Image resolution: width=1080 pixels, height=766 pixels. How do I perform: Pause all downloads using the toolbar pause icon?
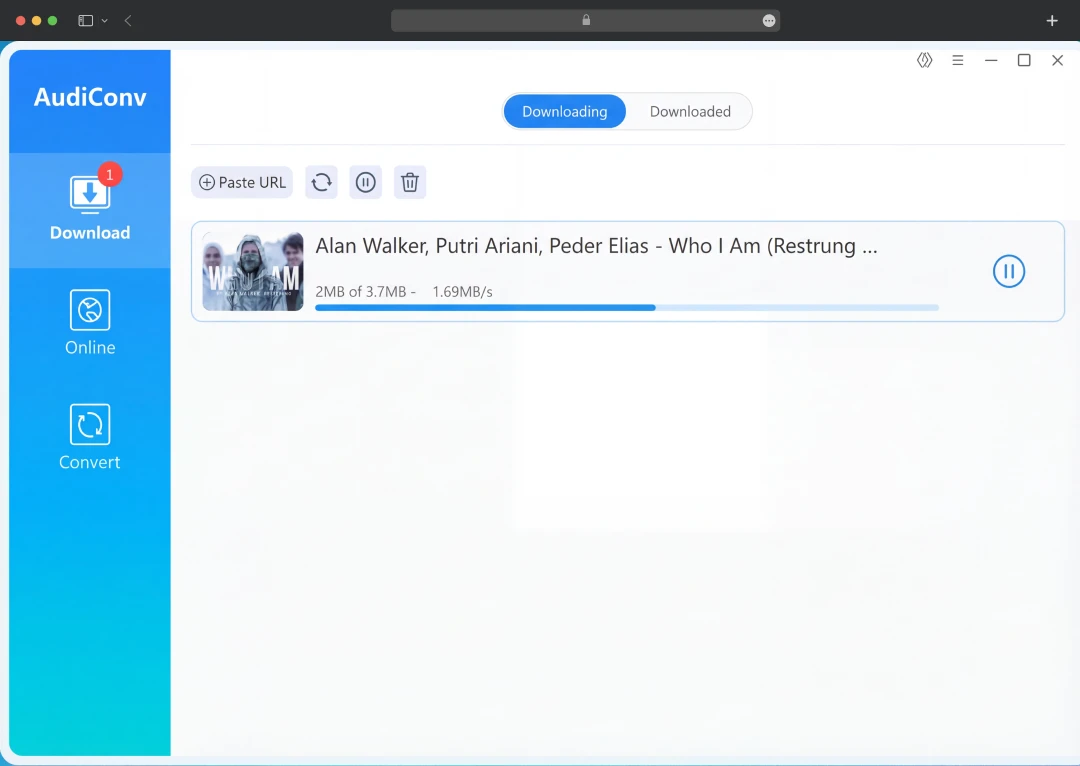(x=365, y=182)
